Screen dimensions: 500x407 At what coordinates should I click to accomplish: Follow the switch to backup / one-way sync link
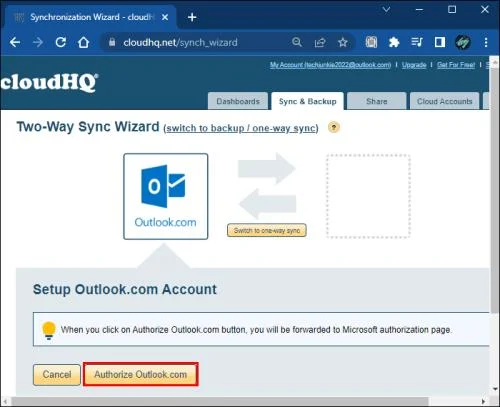pos(241,128)
